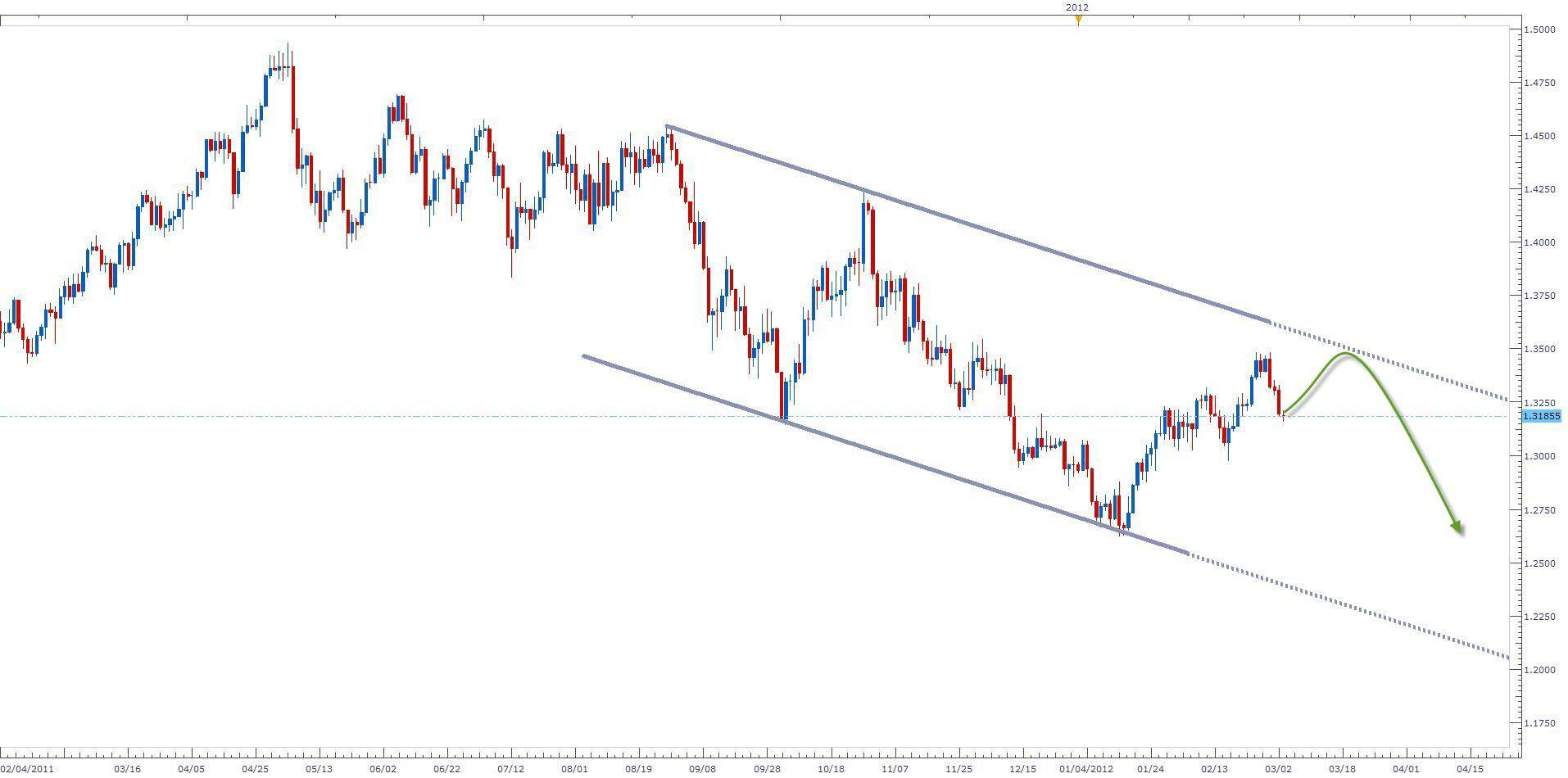The image size is (1568, 778).
Task: Click the 1.3750 price axis label
Action: point(1539,296)
